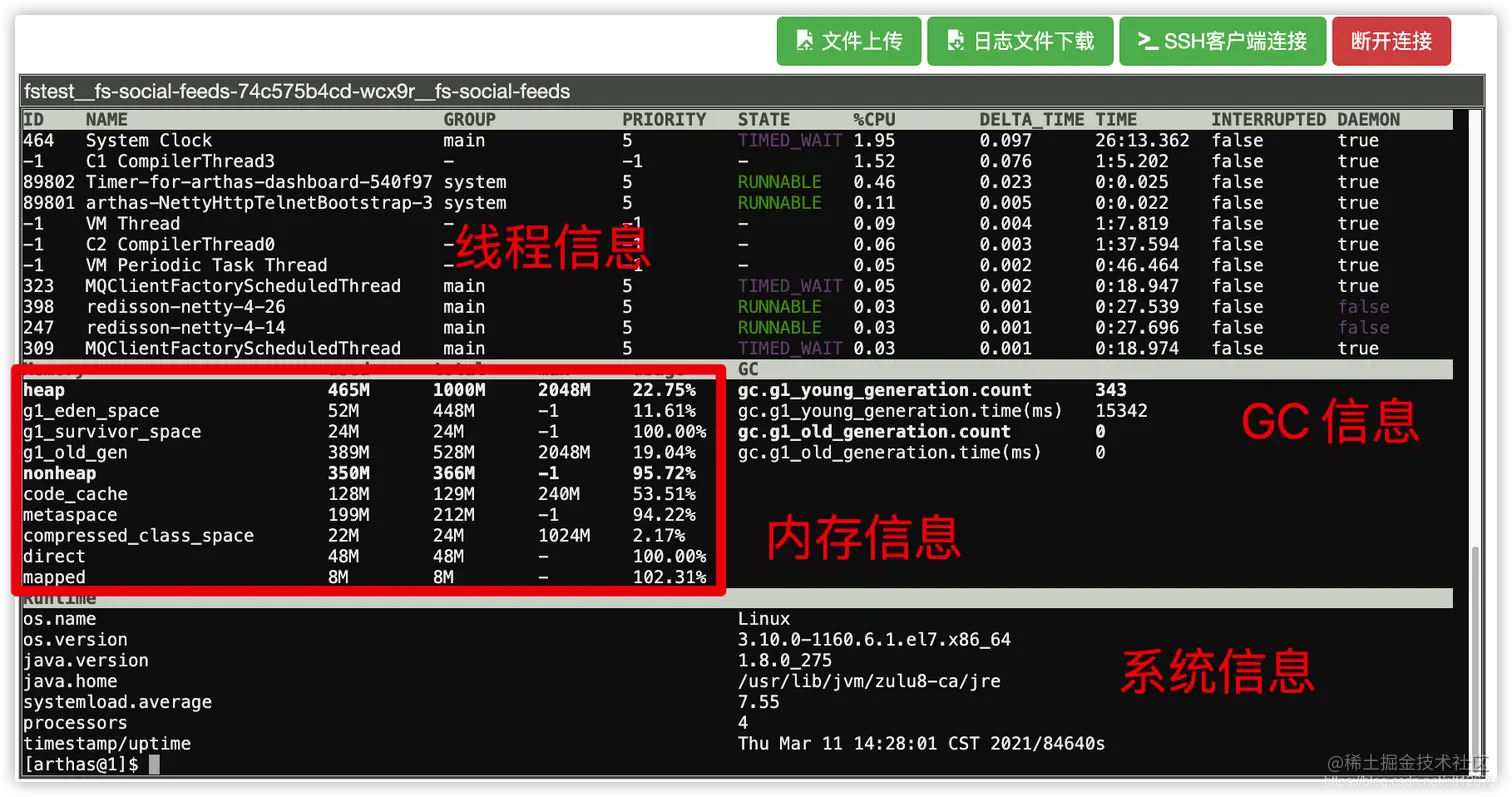Click the direct memory row label
Screen dimensions: 1512x797
54,557
